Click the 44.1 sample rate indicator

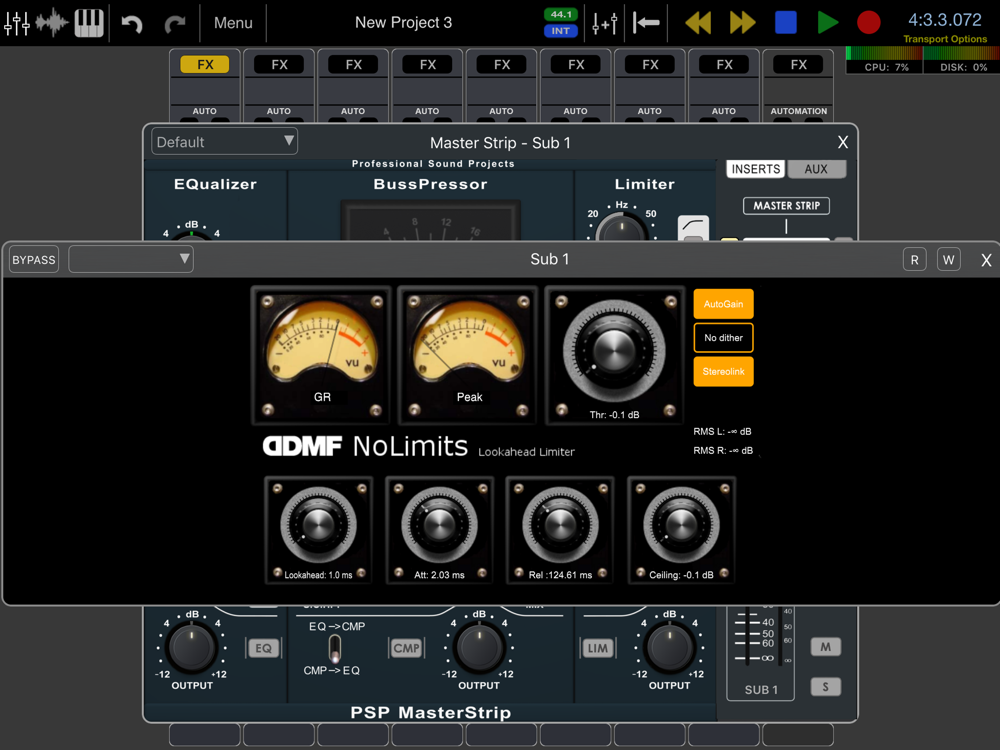coord(561,14)
